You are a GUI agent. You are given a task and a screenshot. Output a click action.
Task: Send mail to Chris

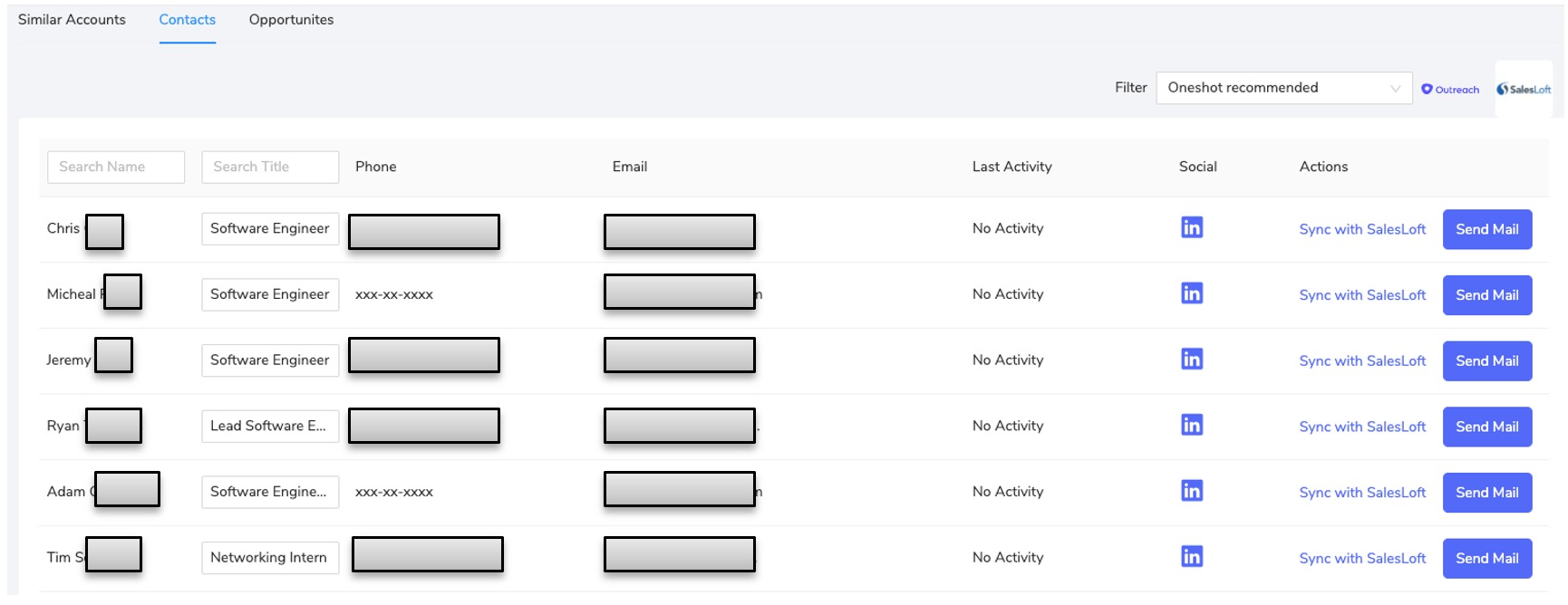1486,229
